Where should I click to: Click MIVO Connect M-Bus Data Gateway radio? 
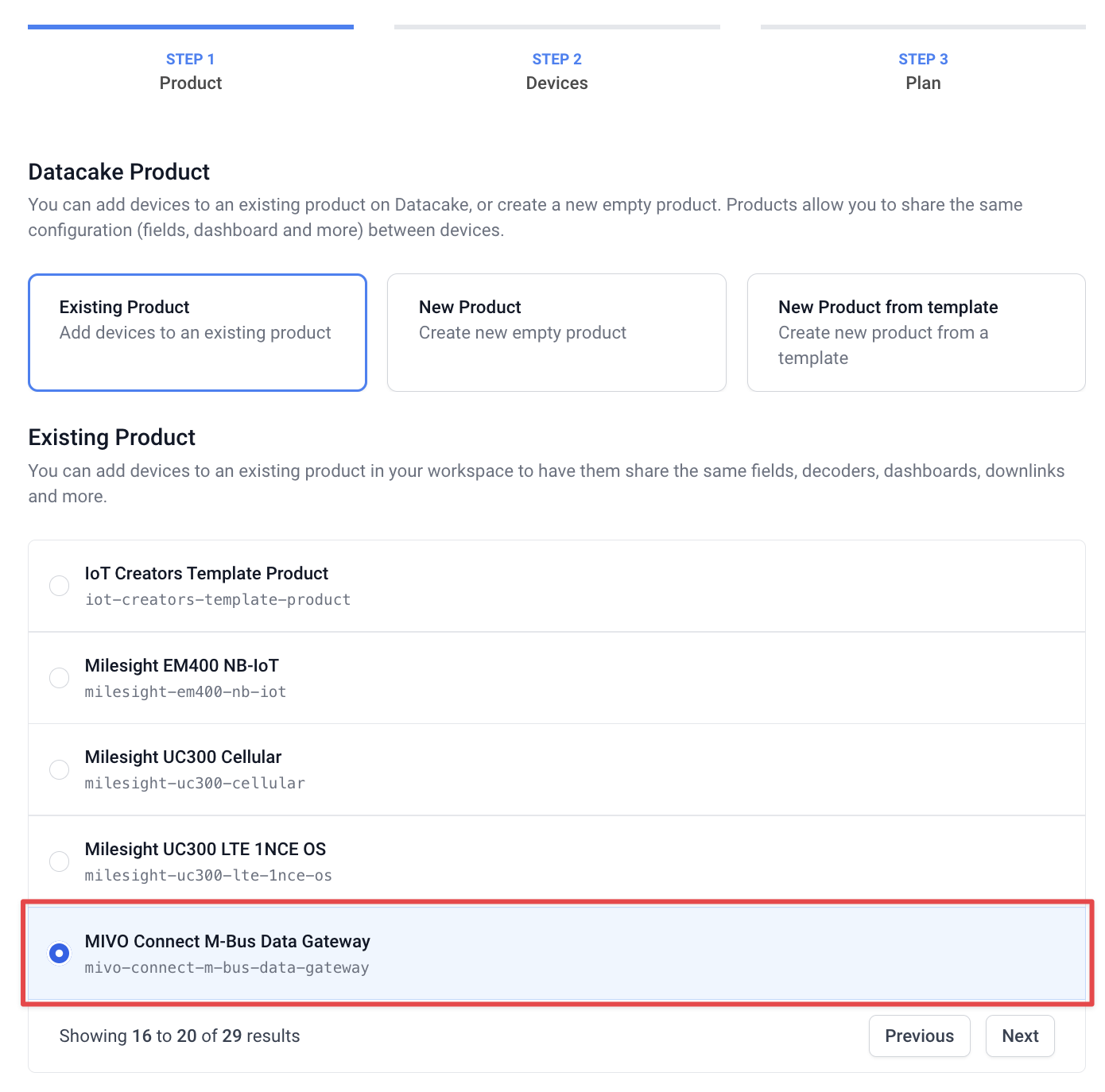pyautogui.click(x=59, y=953)
